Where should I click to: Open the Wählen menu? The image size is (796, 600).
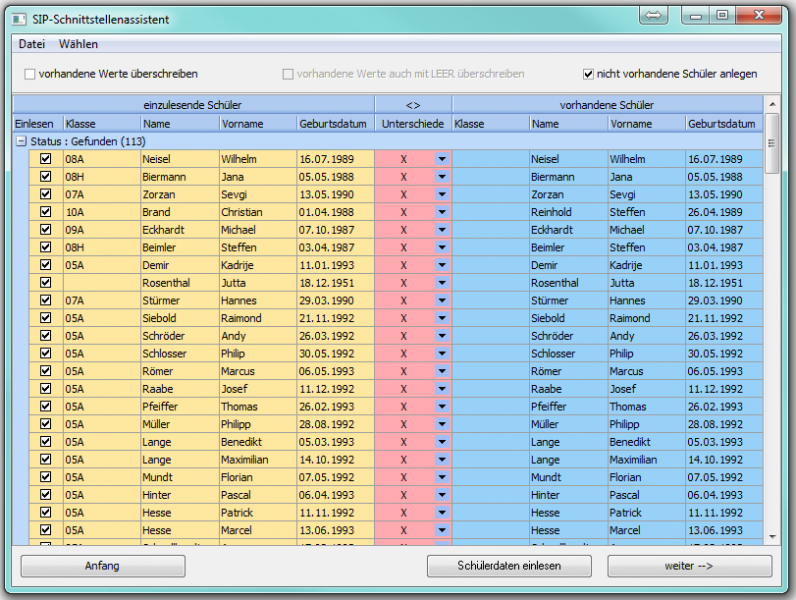tap(78, 44)
